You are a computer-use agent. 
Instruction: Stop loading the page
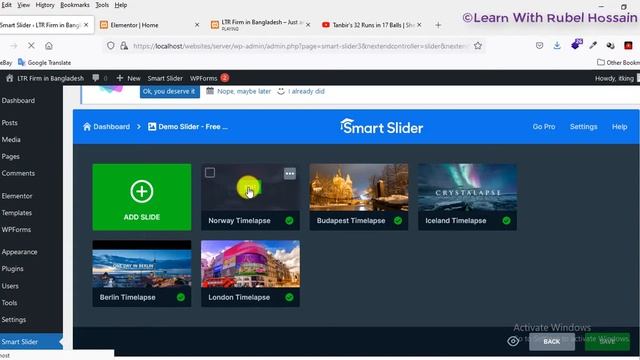pos(31,46)
